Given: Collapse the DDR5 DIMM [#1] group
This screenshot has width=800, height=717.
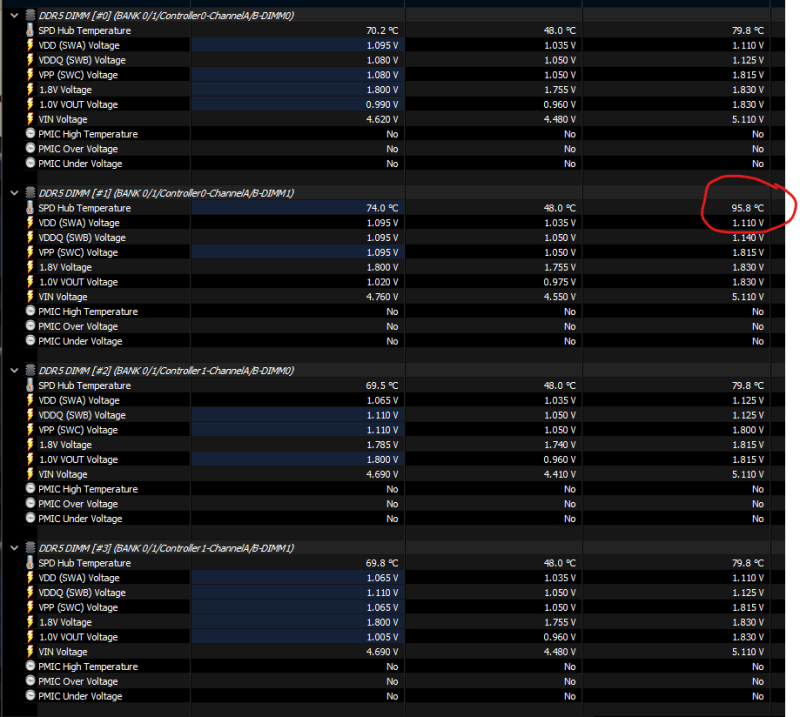Looking at the screenshot, I should [14, 193].
